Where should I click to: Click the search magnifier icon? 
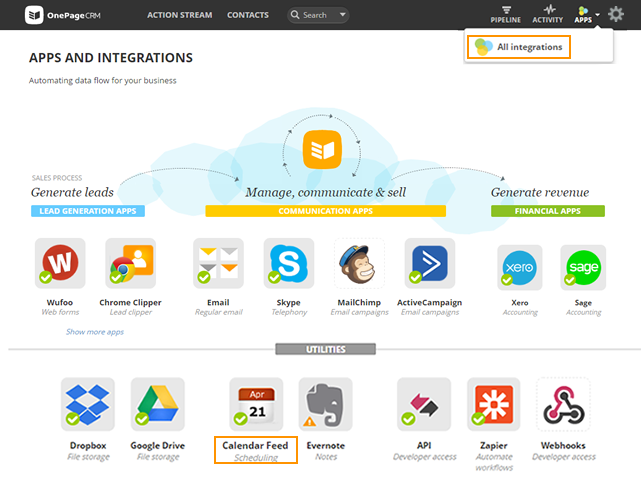coord(295,15)
